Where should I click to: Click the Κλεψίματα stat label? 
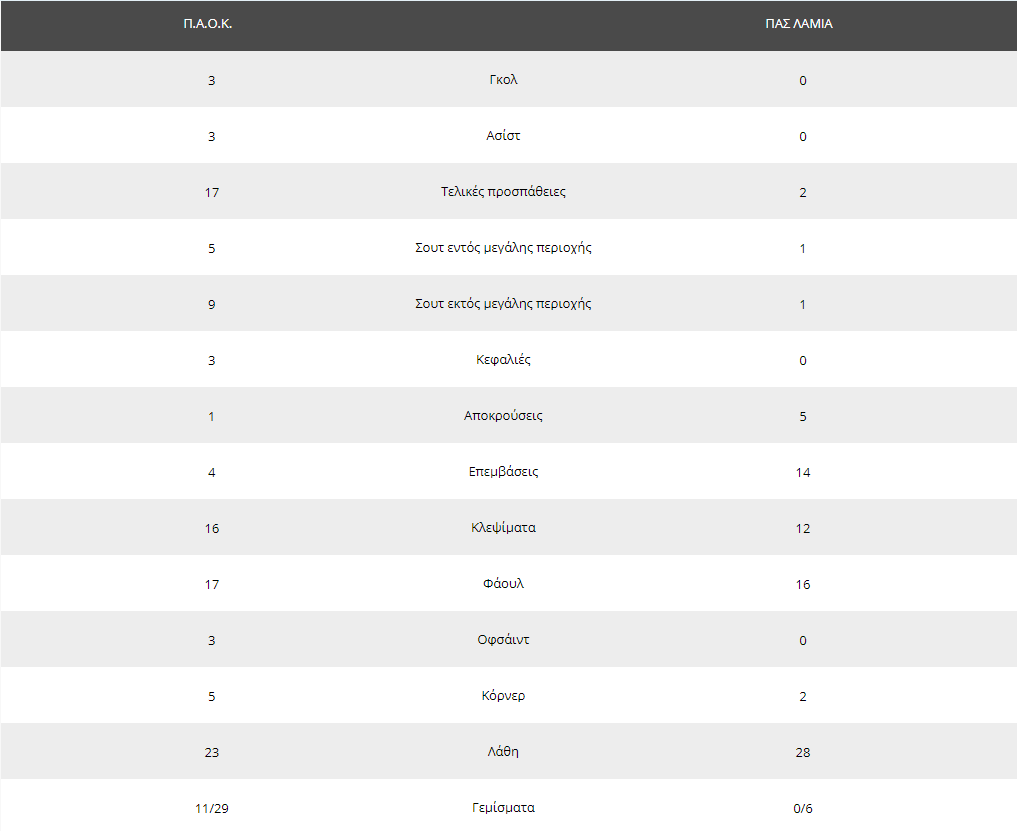[503, 528]
